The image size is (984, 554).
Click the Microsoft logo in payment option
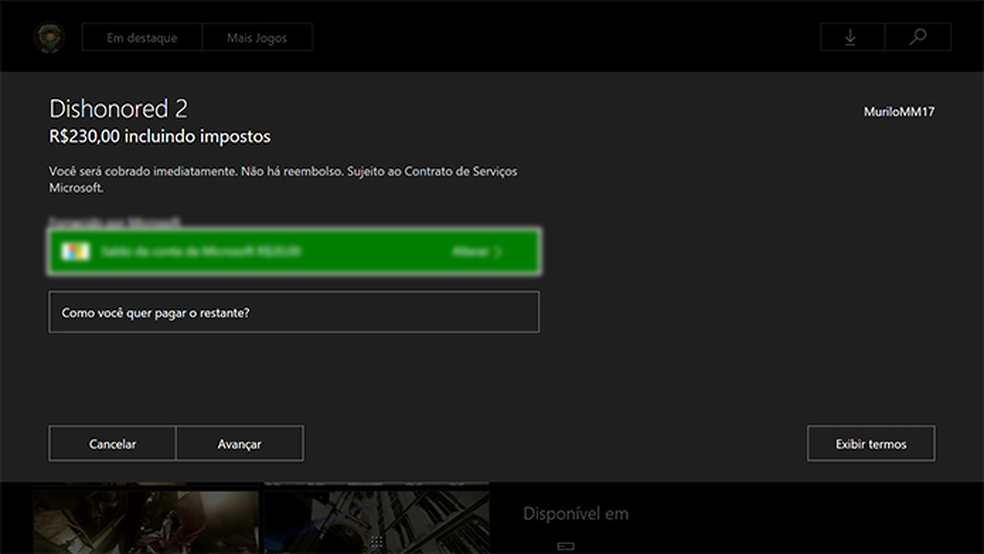point(75,252)
